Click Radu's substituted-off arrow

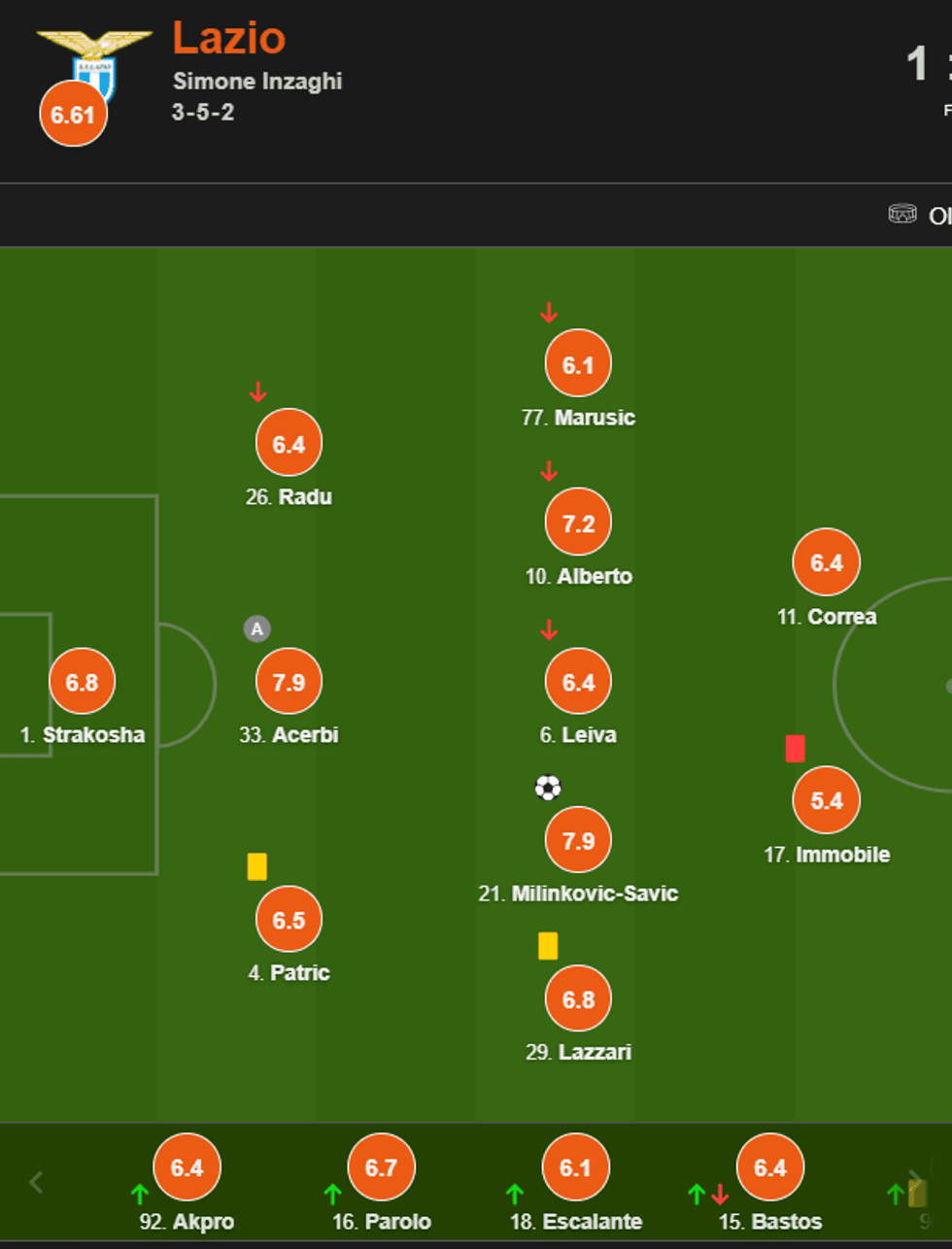coord(257,392)
